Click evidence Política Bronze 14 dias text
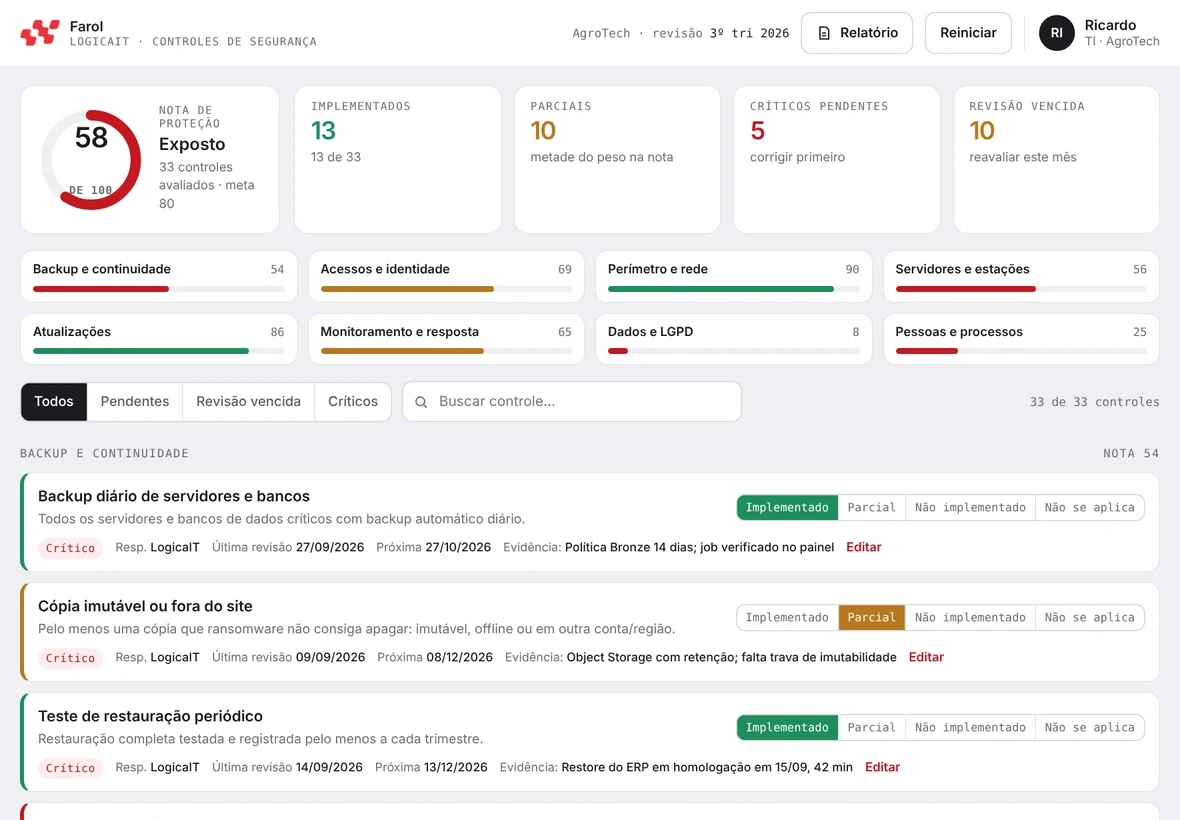Image resolution: width=1180 pixels, height=820 pixels. 699,548
